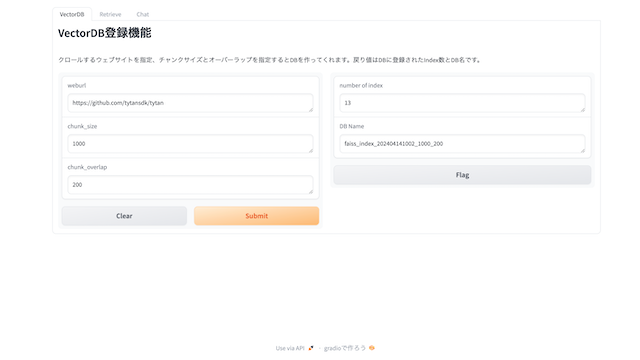Grab the DB Name textbox resize handle
Viewport: 640px width, 360px height.
pyautogui.click(x=582, y=151)
